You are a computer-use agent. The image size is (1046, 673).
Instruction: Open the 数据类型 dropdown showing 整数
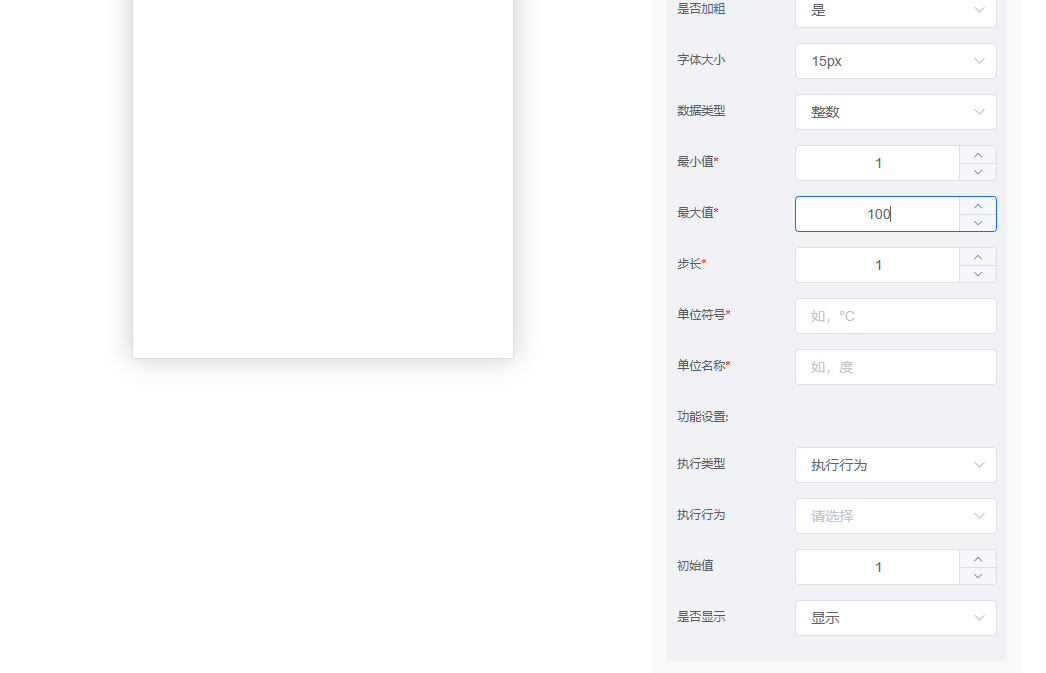click(x=895, y=111)
